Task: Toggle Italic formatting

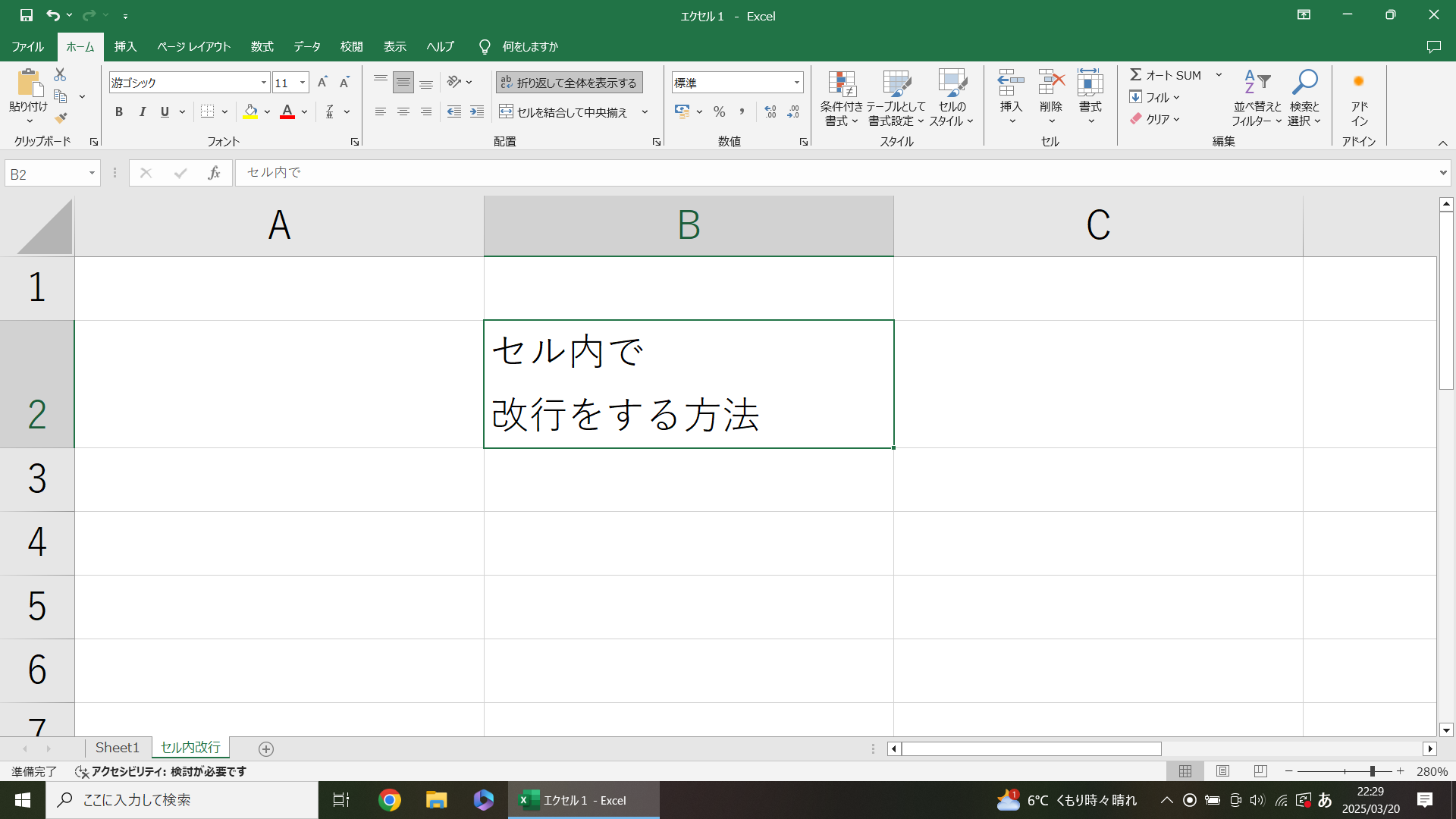Action: coord(142,111)
